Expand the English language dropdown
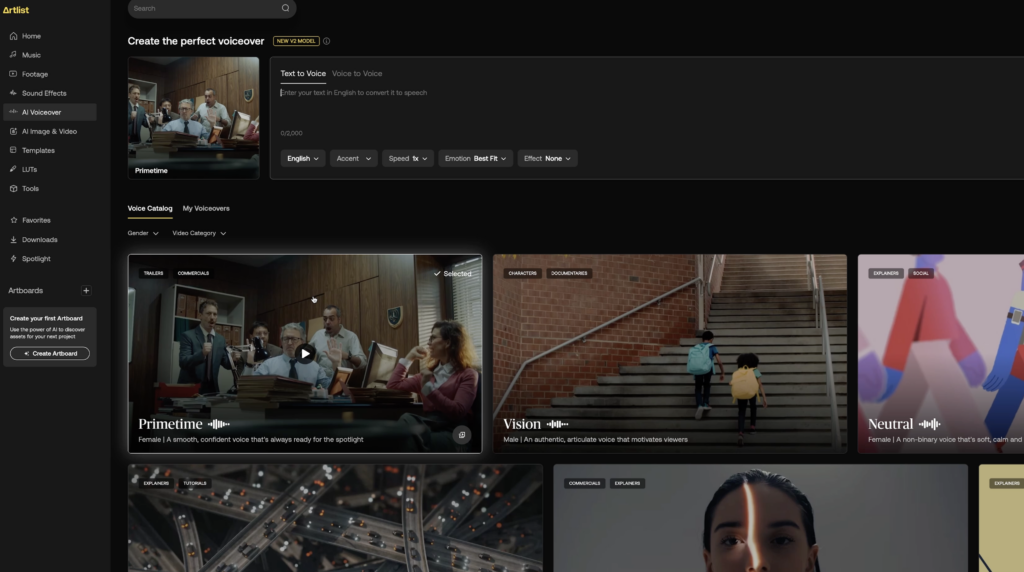1024x572 pixels. pyautogui.click(x=303, y=158)
